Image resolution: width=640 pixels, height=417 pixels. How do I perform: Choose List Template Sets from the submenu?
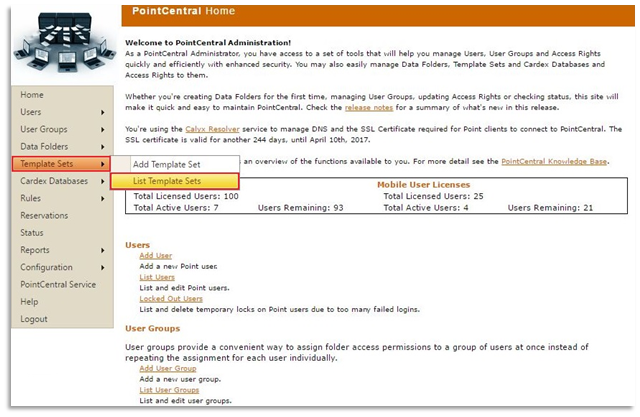click(175, 181)
